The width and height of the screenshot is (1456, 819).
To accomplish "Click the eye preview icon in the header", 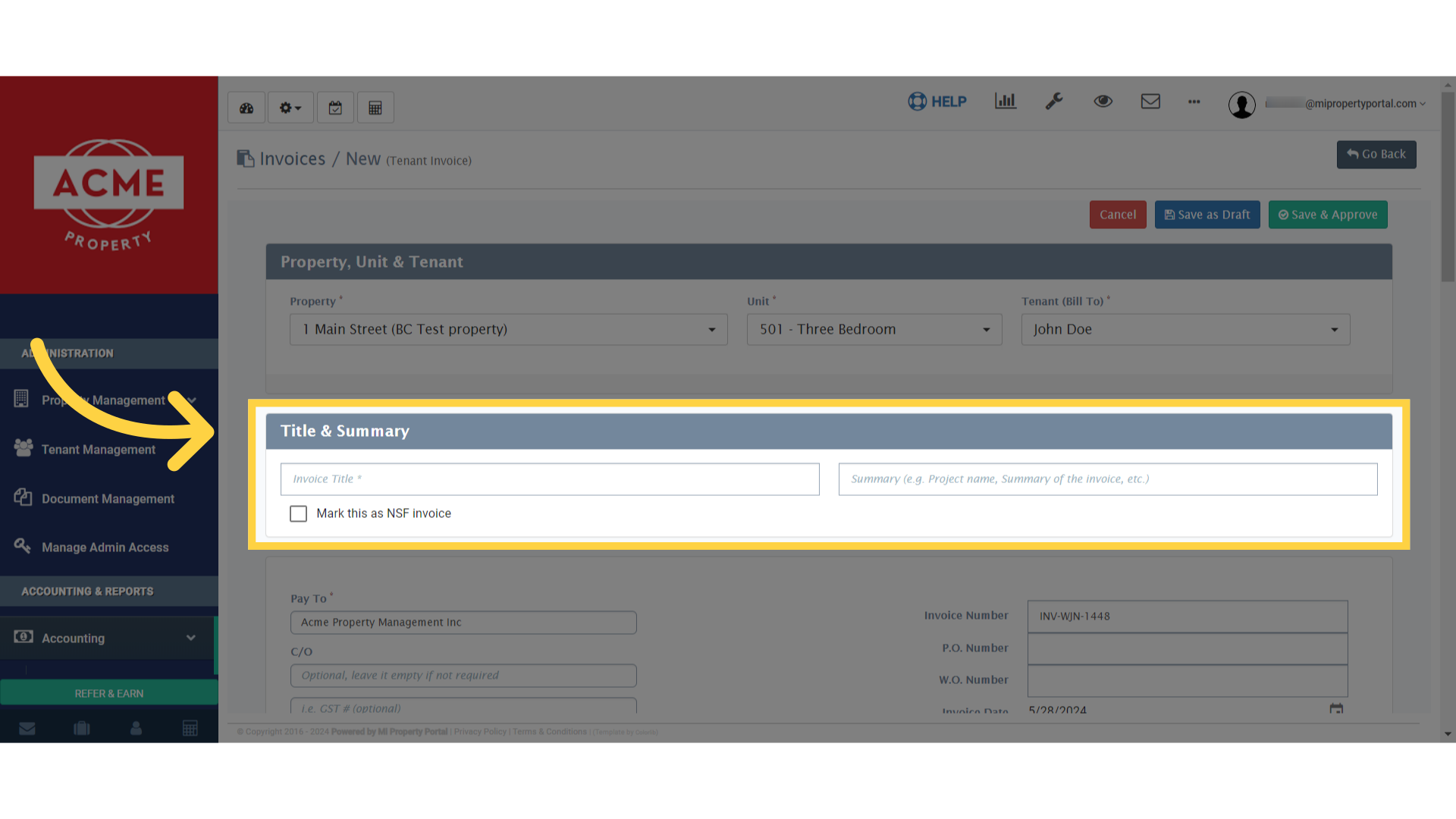I will tap(1103, 101).
